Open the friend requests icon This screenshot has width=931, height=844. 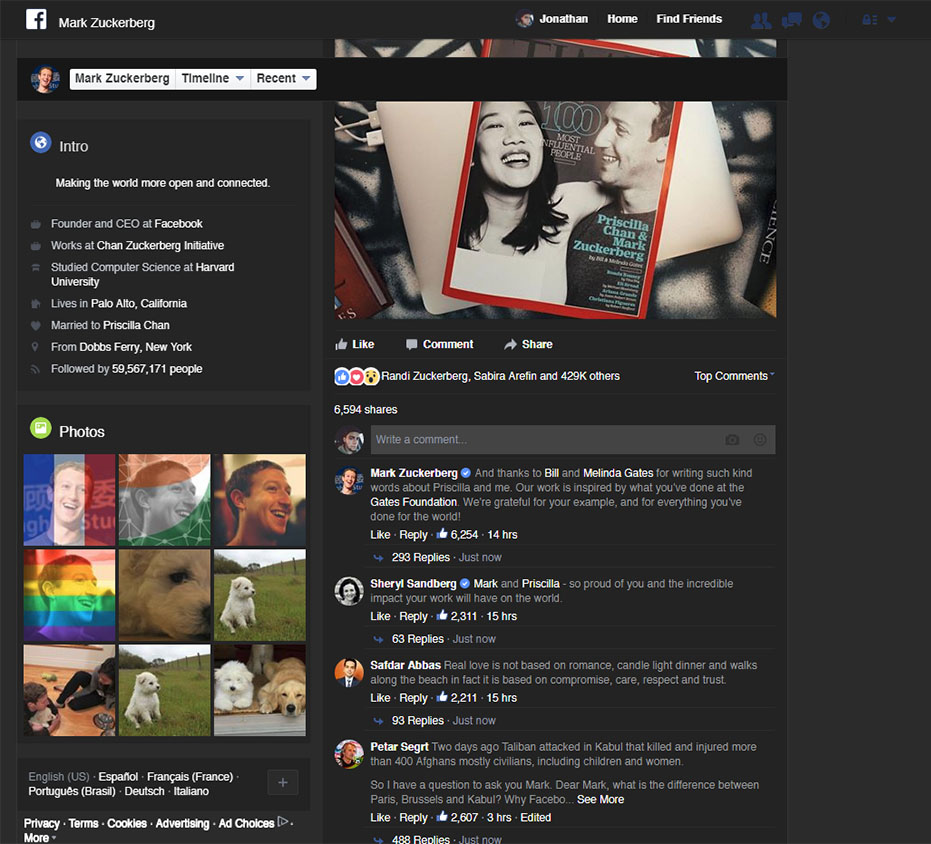[761, 19]
